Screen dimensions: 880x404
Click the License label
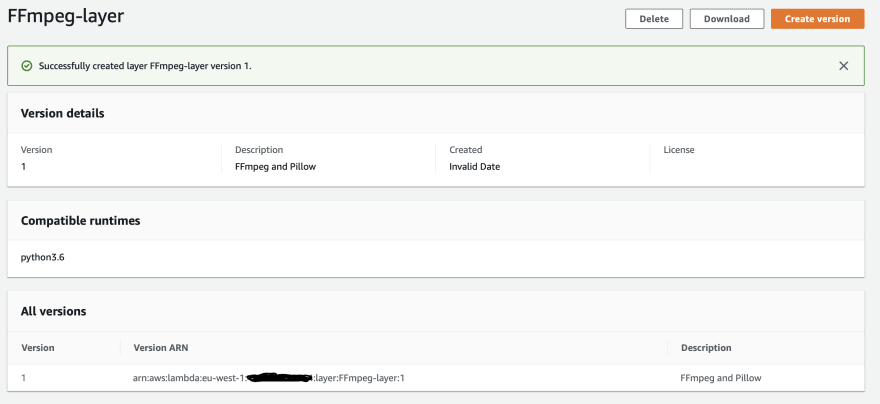tap(679, 150)
